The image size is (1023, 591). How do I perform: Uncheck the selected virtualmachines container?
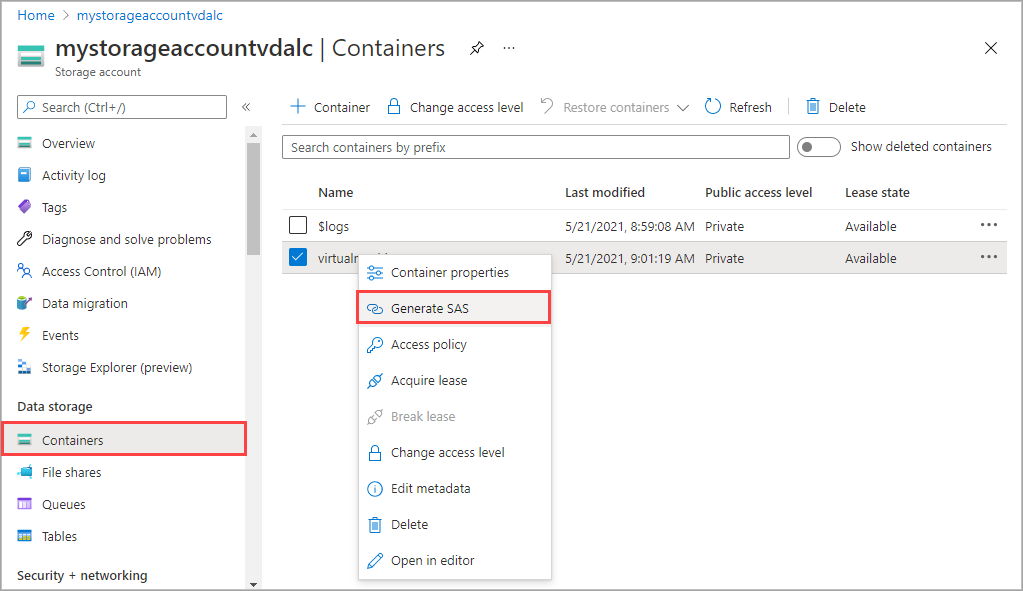tap(297, 256)
